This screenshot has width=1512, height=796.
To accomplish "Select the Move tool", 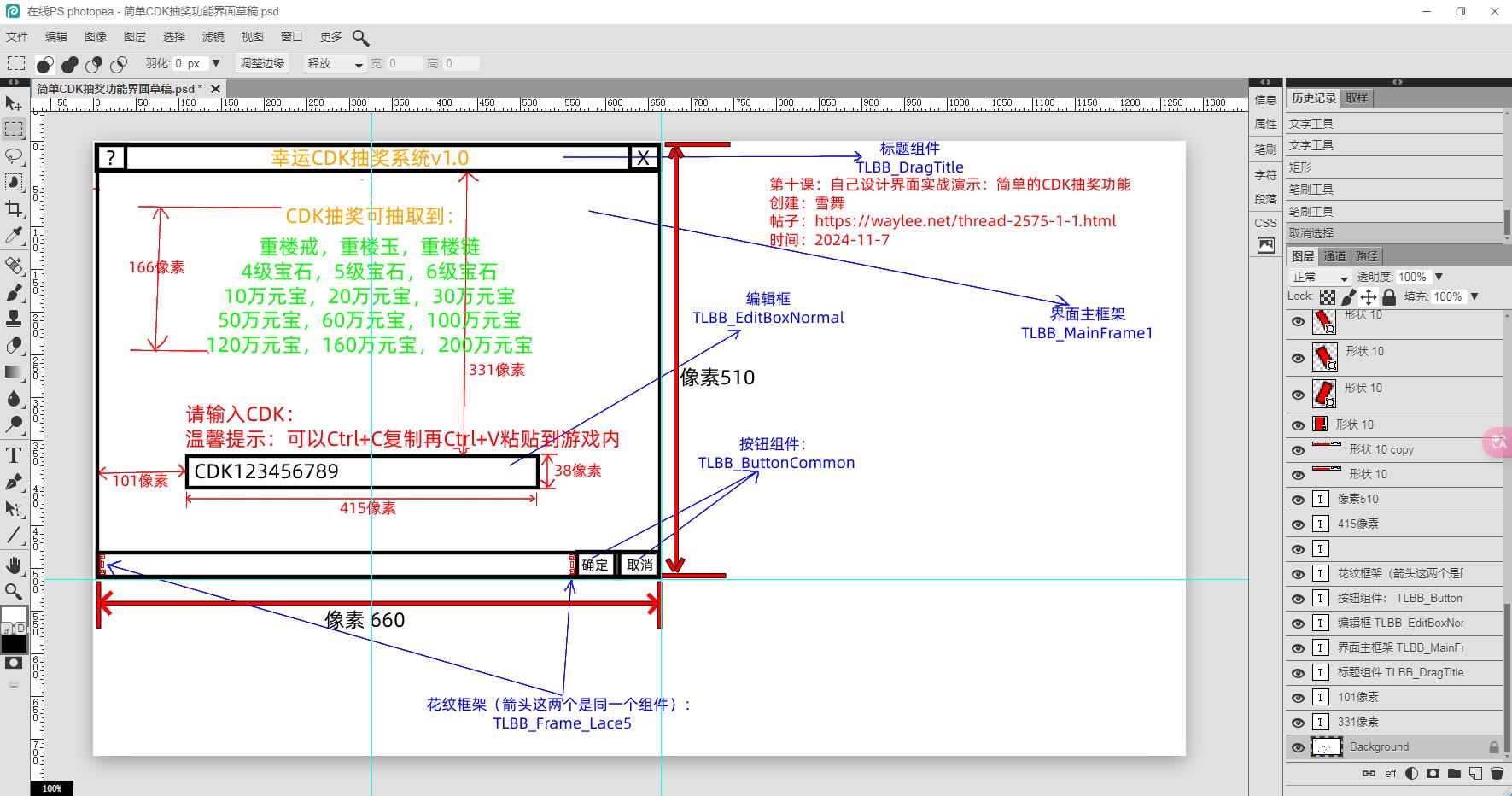I will 14,103.
